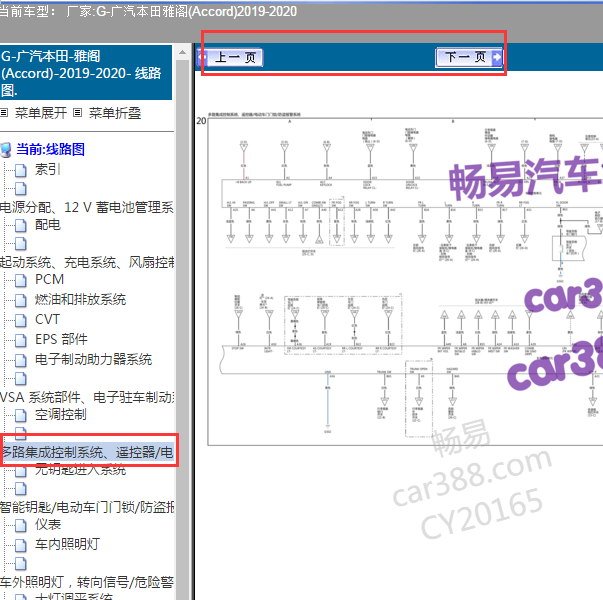Select the 当前:线路图 root node
This screenshot has width=603, height=600.
[50, 149]
